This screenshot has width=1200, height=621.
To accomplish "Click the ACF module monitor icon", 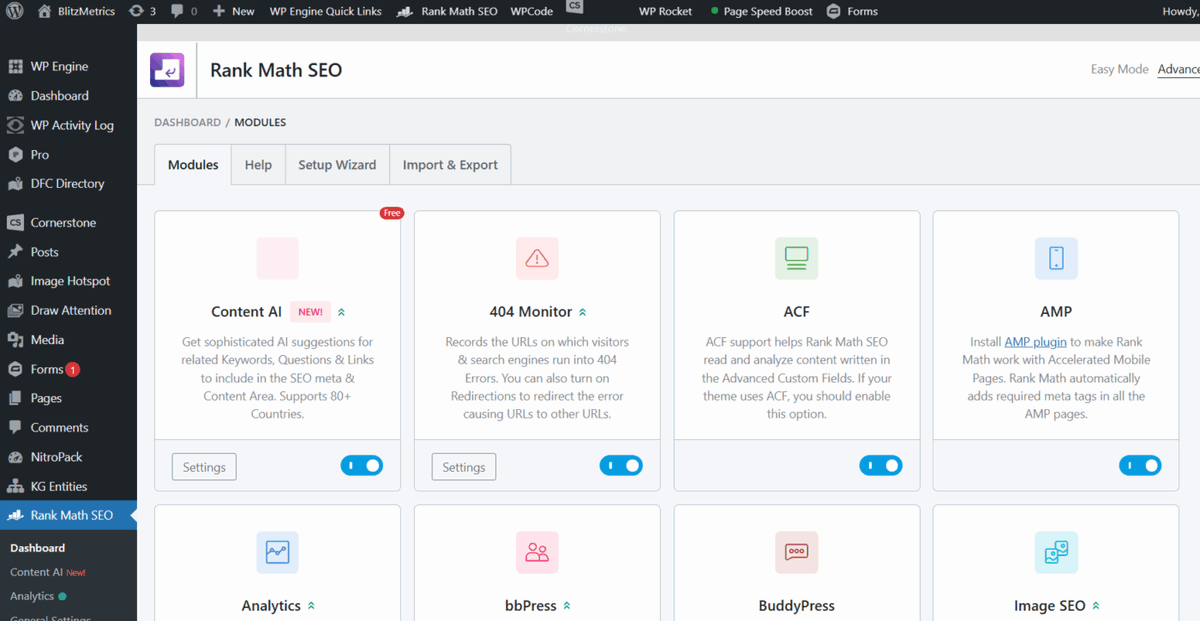I will [796, 258].
